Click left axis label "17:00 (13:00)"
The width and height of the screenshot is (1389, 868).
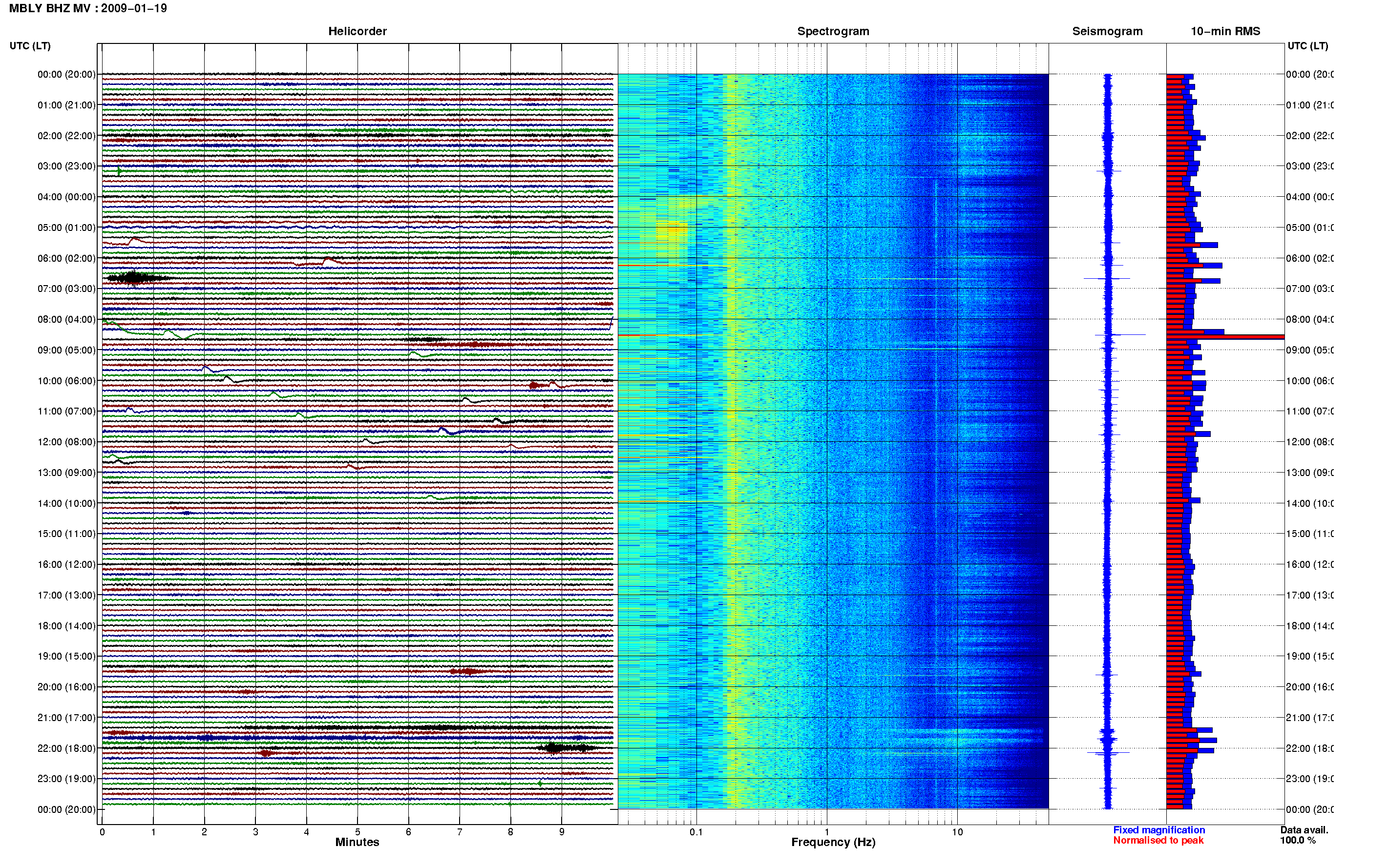coord(66,595)
